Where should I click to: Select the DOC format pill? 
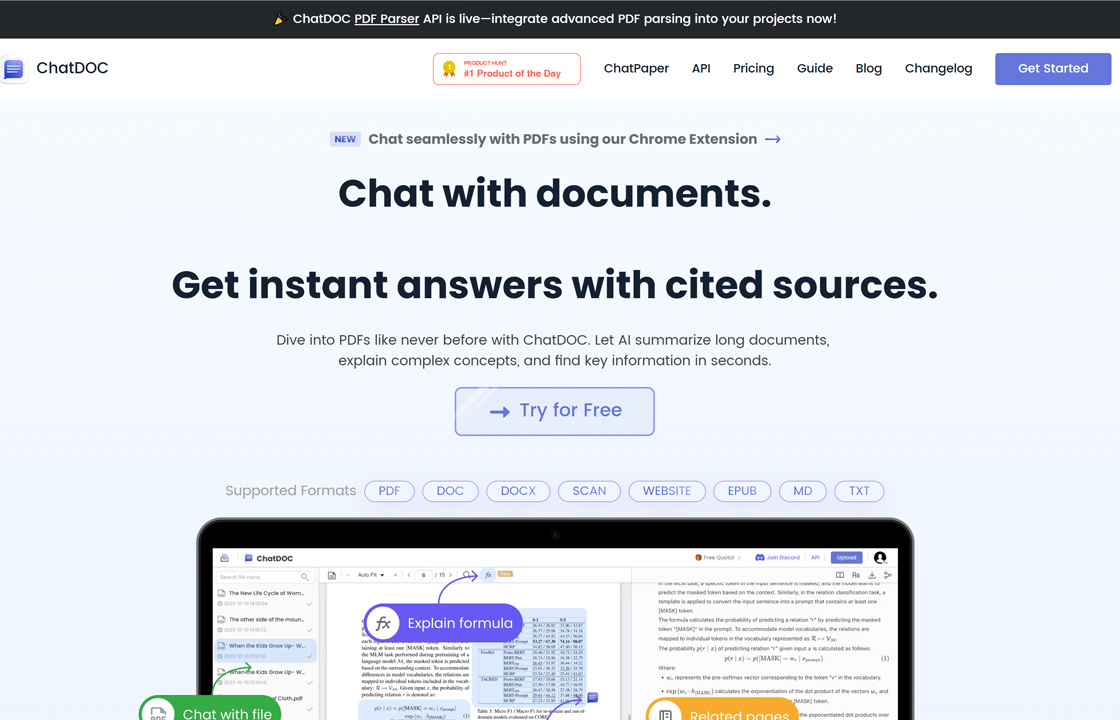(450, 491)
